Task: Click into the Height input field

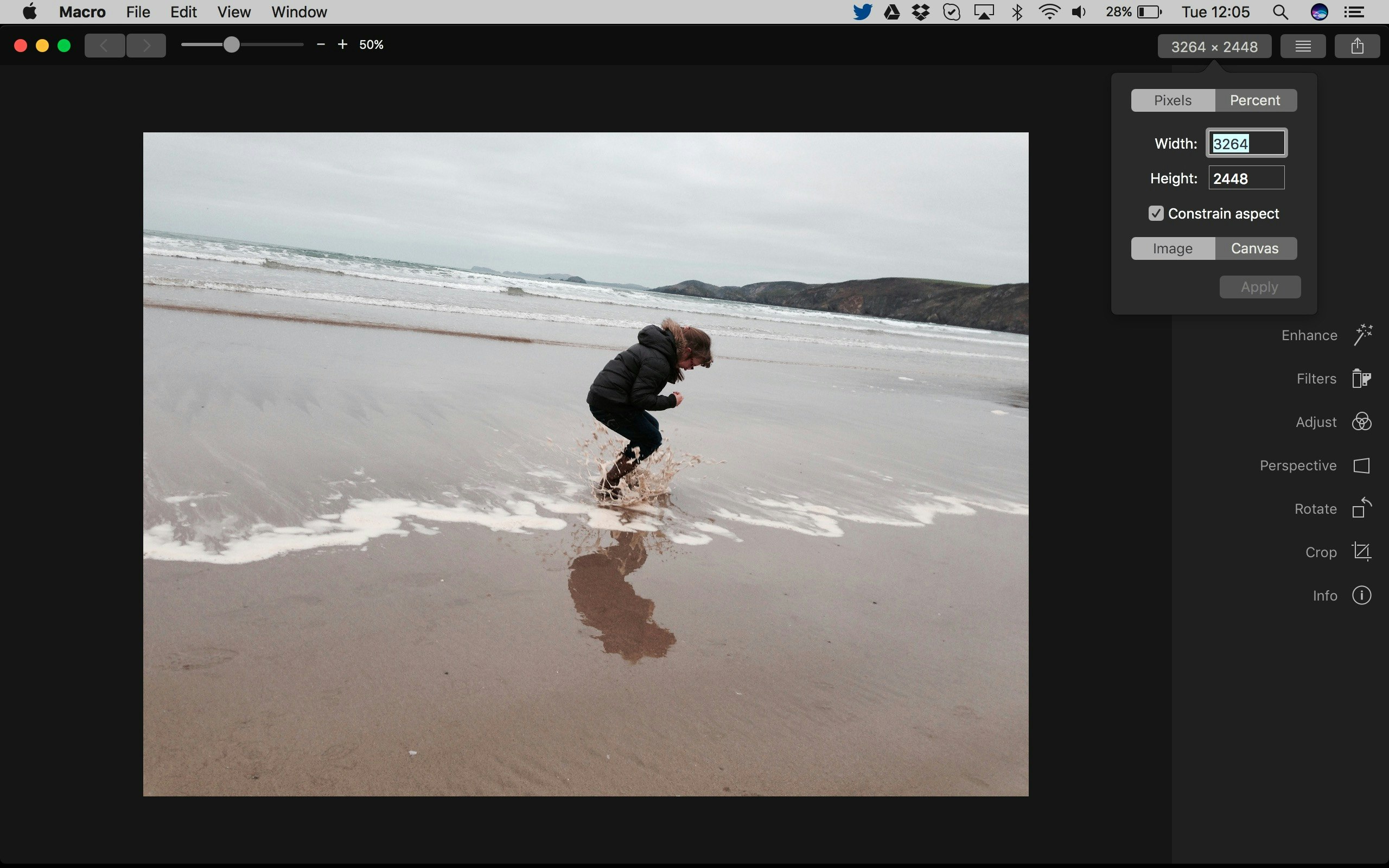Action: (x=1246, y=178)
